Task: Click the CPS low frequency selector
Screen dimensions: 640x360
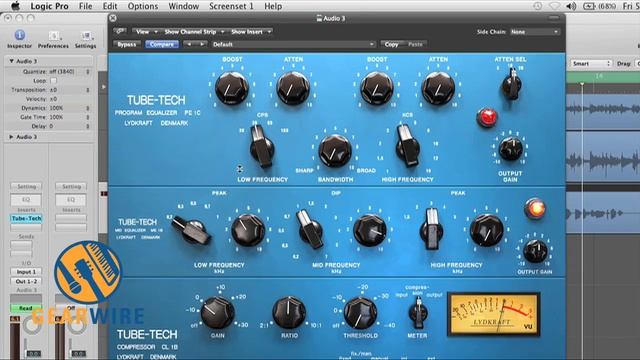Action: pyautogui.click(x=261, y=147)
